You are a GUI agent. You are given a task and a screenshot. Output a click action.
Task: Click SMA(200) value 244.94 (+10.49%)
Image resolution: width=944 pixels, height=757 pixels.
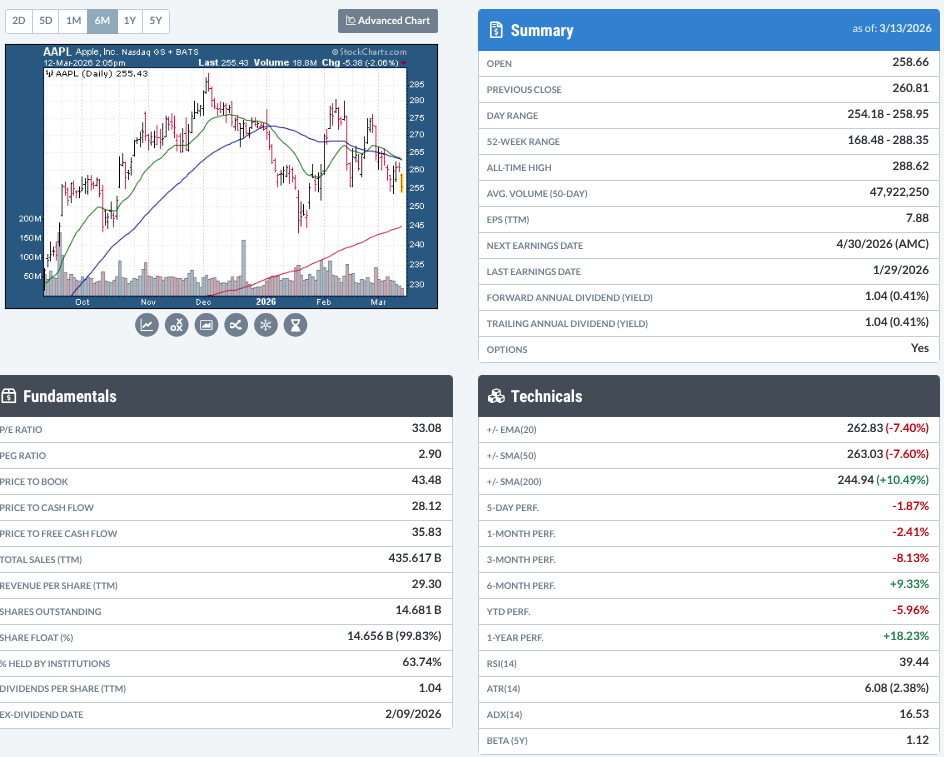[883, 480]
